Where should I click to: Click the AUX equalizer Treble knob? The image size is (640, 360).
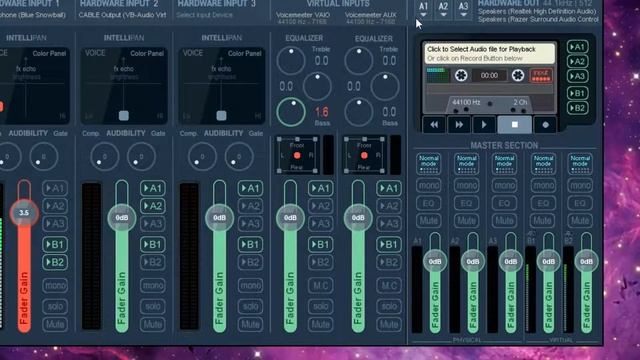point(359,60)
